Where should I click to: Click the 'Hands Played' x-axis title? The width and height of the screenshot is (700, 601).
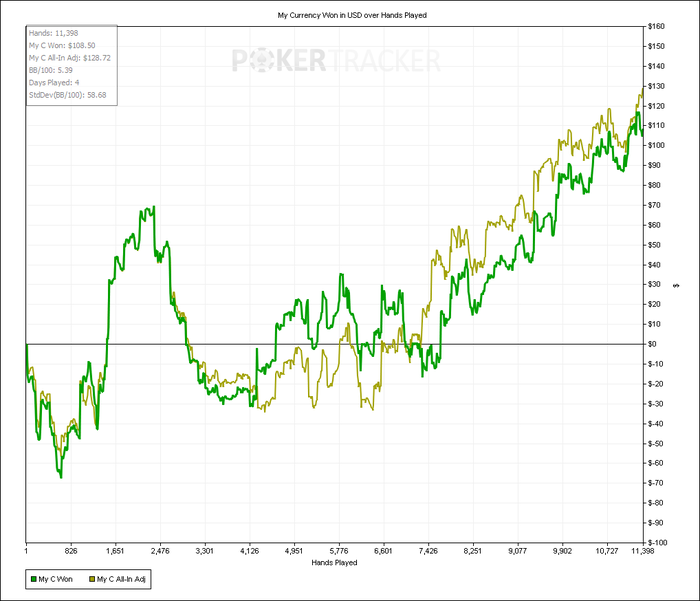(334, 563)
